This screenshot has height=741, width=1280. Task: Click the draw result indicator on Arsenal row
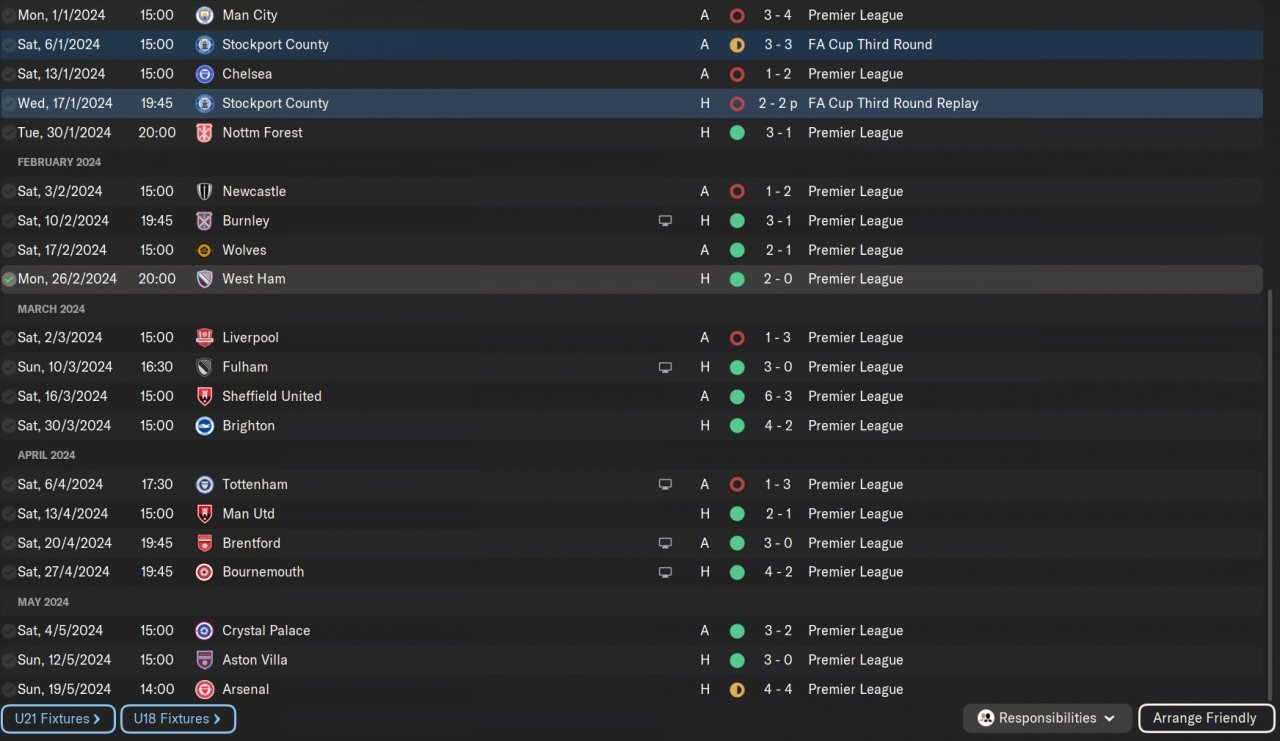coord(737,690)
